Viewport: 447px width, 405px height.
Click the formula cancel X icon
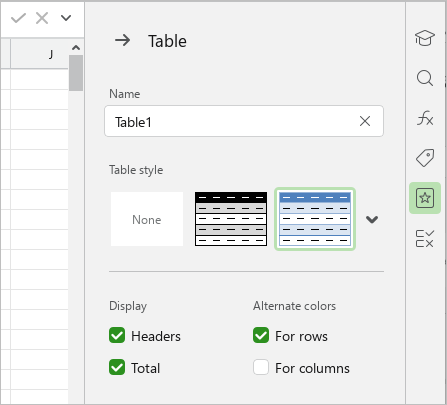pyautogui.click(x=42, y=18)
